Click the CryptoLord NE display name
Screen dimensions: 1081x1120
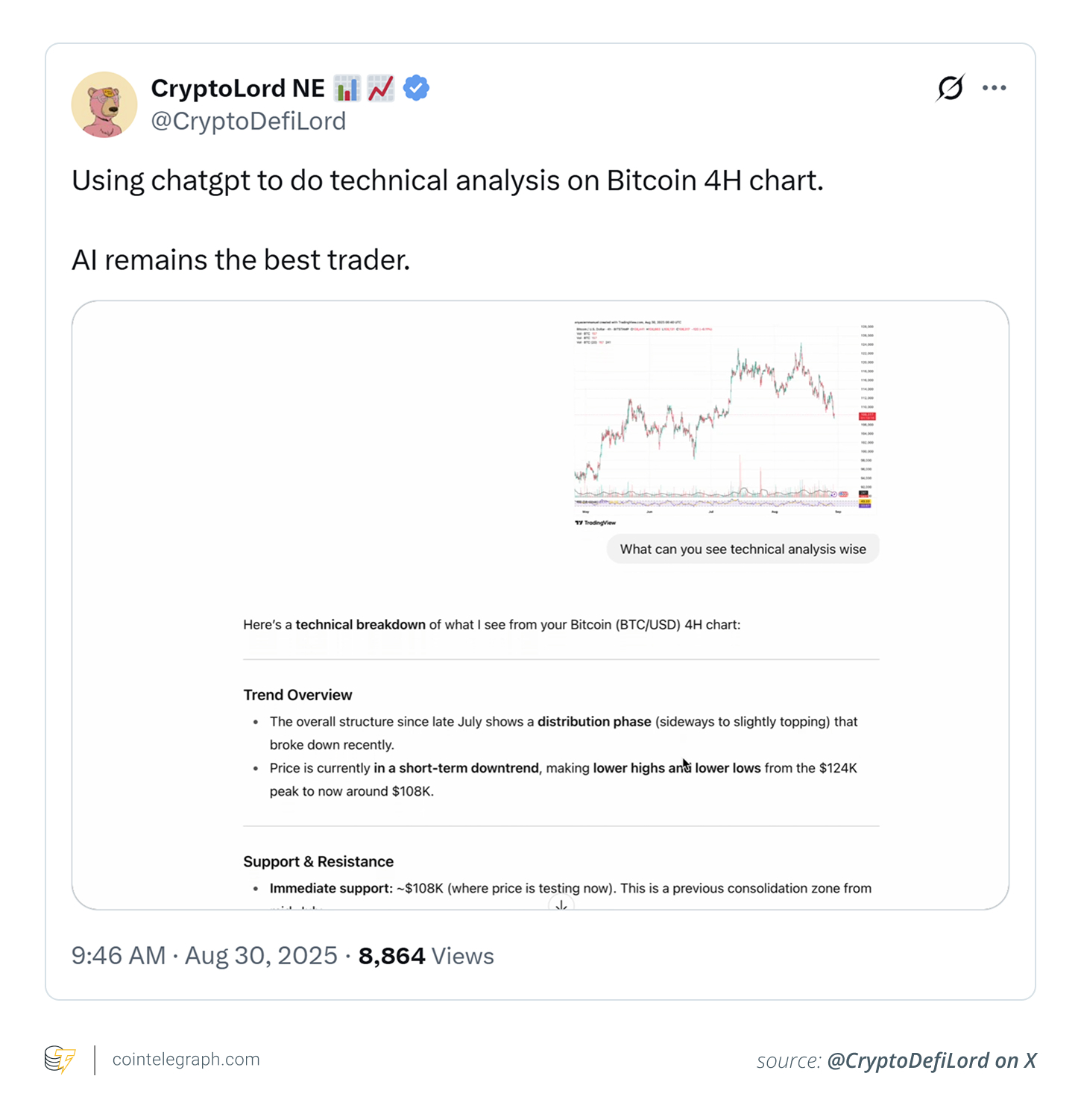point(238,87)
